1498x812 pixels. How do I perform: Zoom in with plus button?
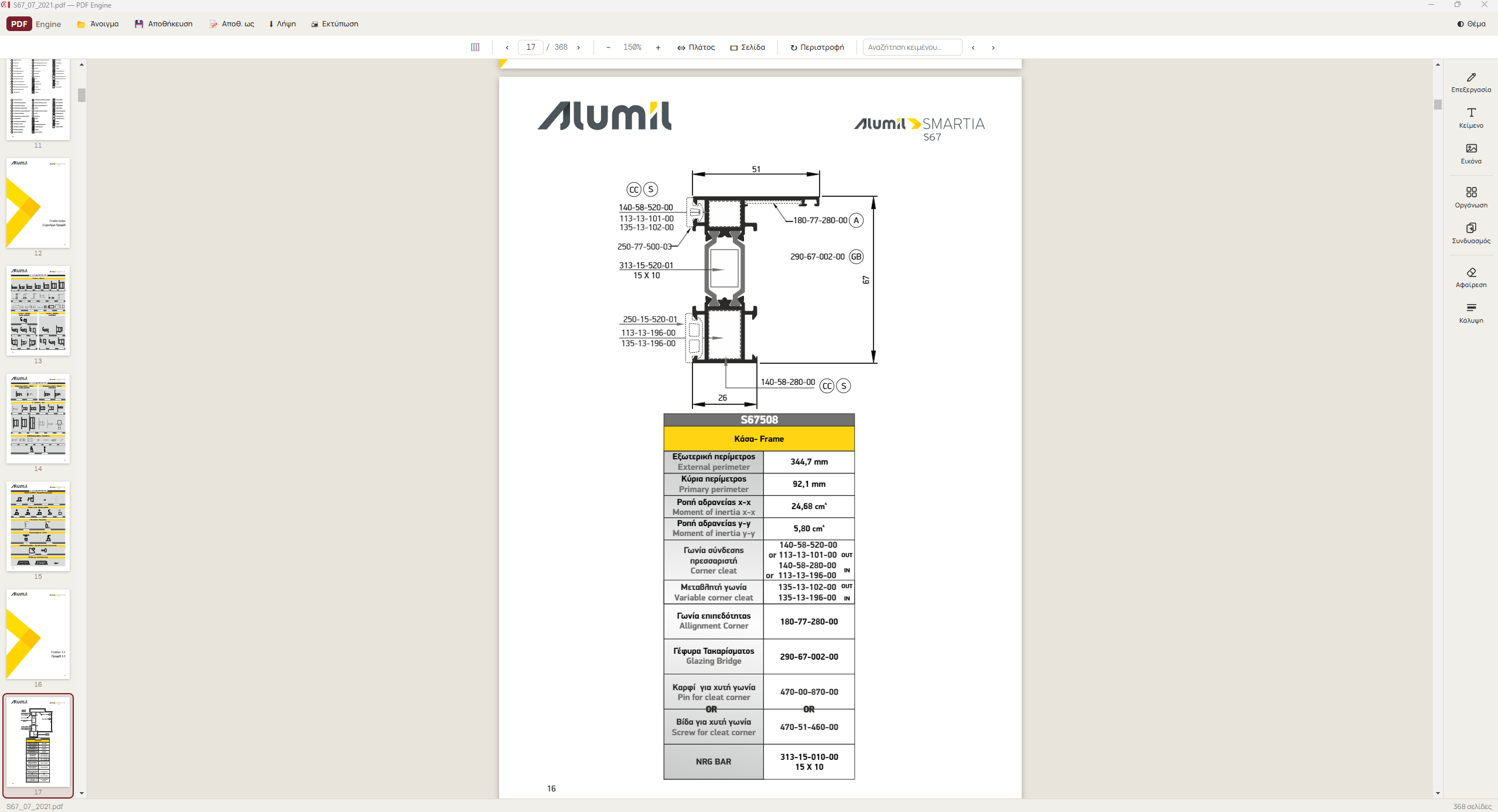point(658,47)
